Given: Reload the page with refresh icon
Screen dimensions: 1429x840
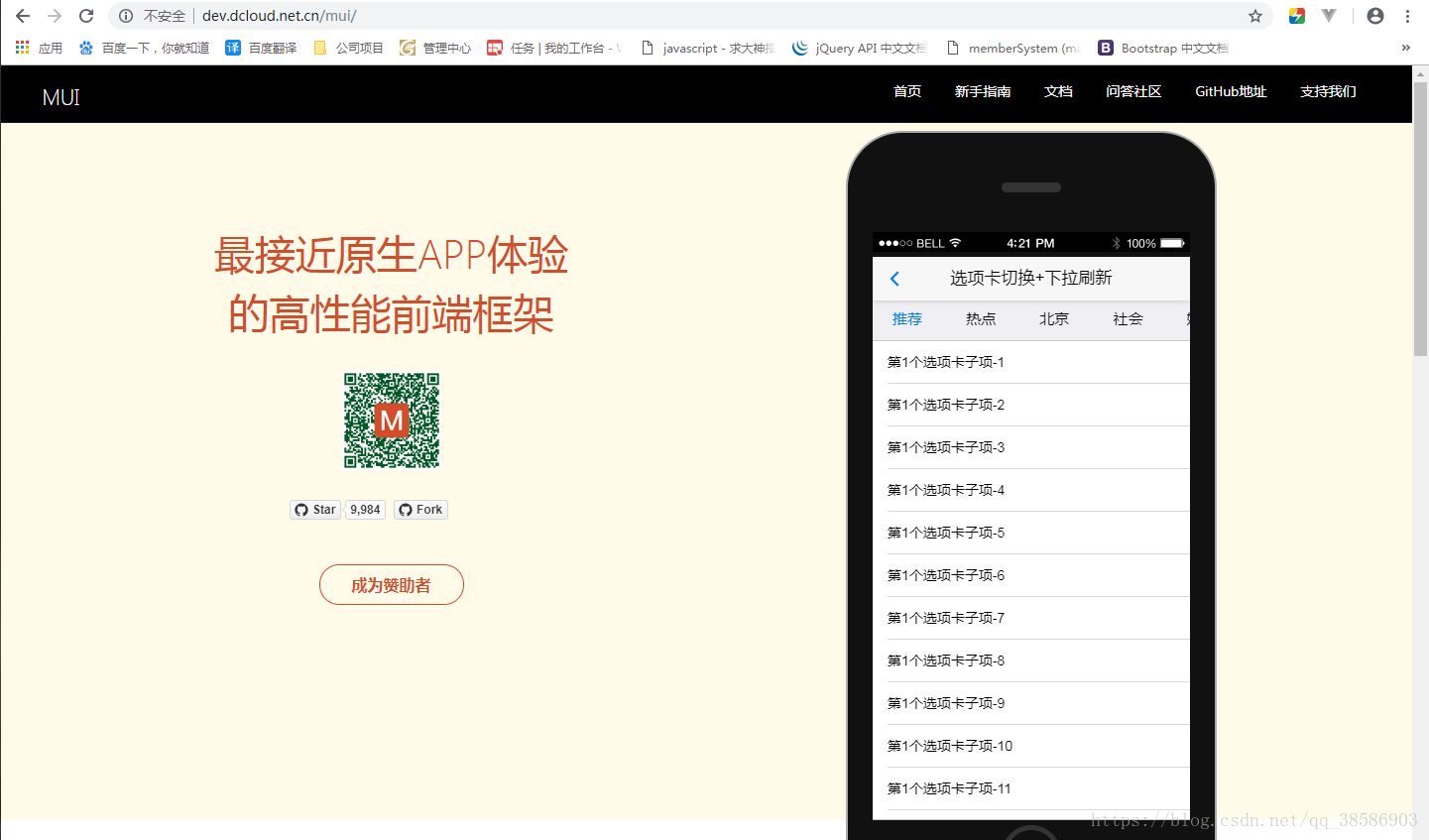Looking at the screenshot, I should [86, 16].
